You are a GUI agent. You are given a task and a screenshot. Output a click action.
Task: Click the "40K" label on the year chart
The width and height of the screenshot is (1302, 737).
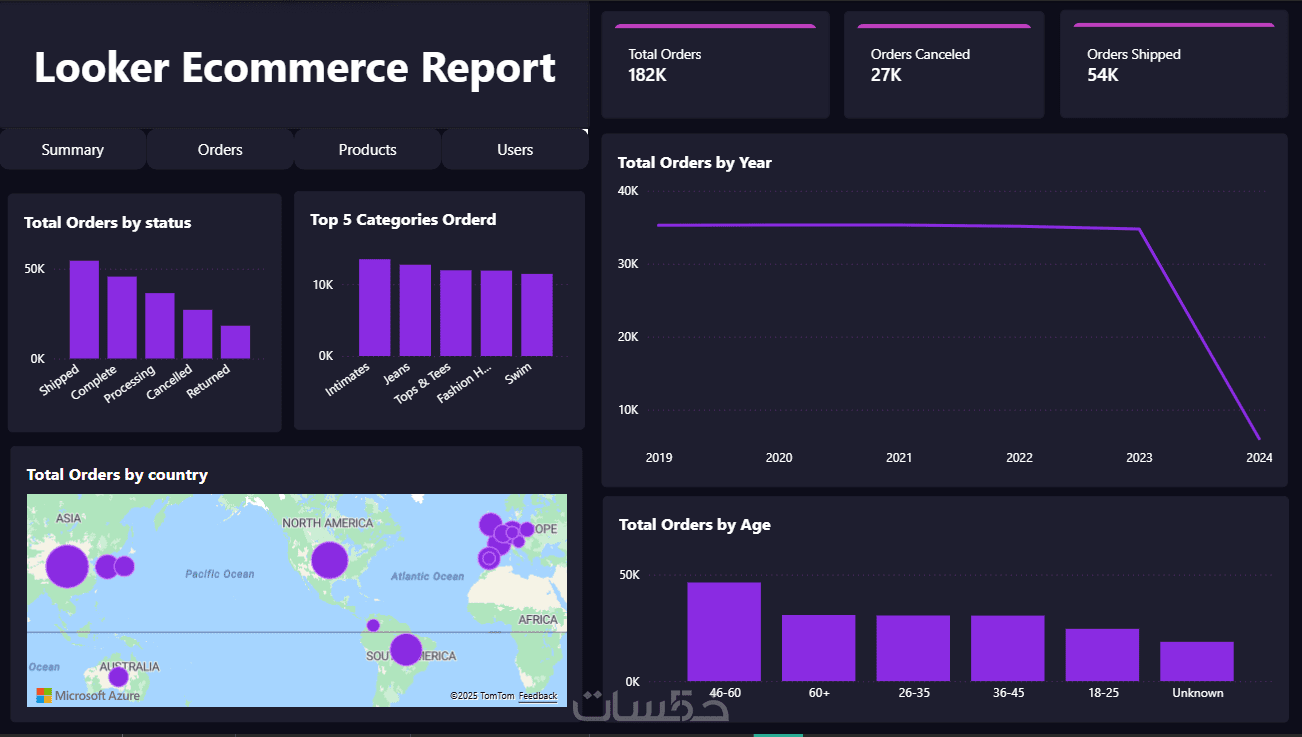click(x=628, y=191)
